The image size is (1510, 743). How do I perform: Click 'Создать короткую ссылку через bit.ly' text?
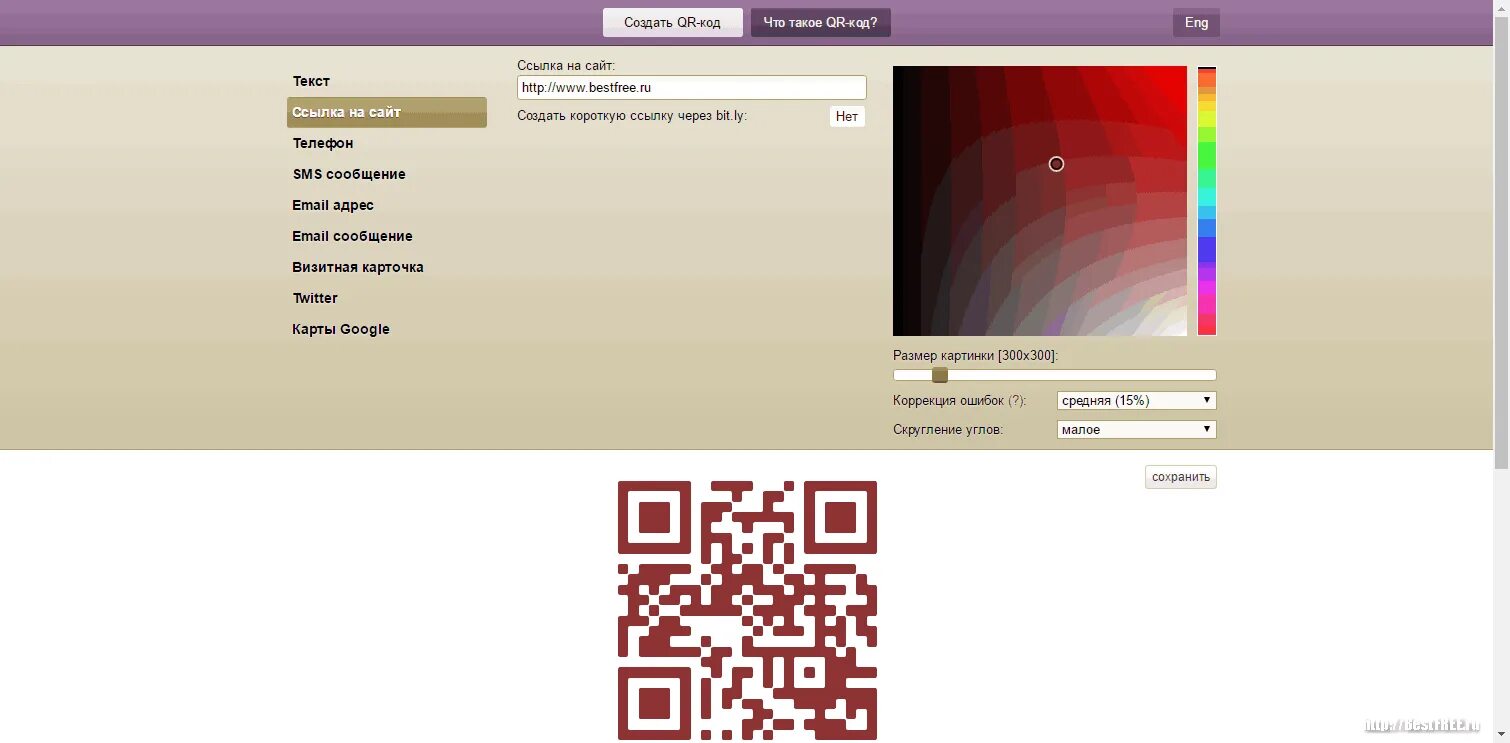click(x=632, y=116)
